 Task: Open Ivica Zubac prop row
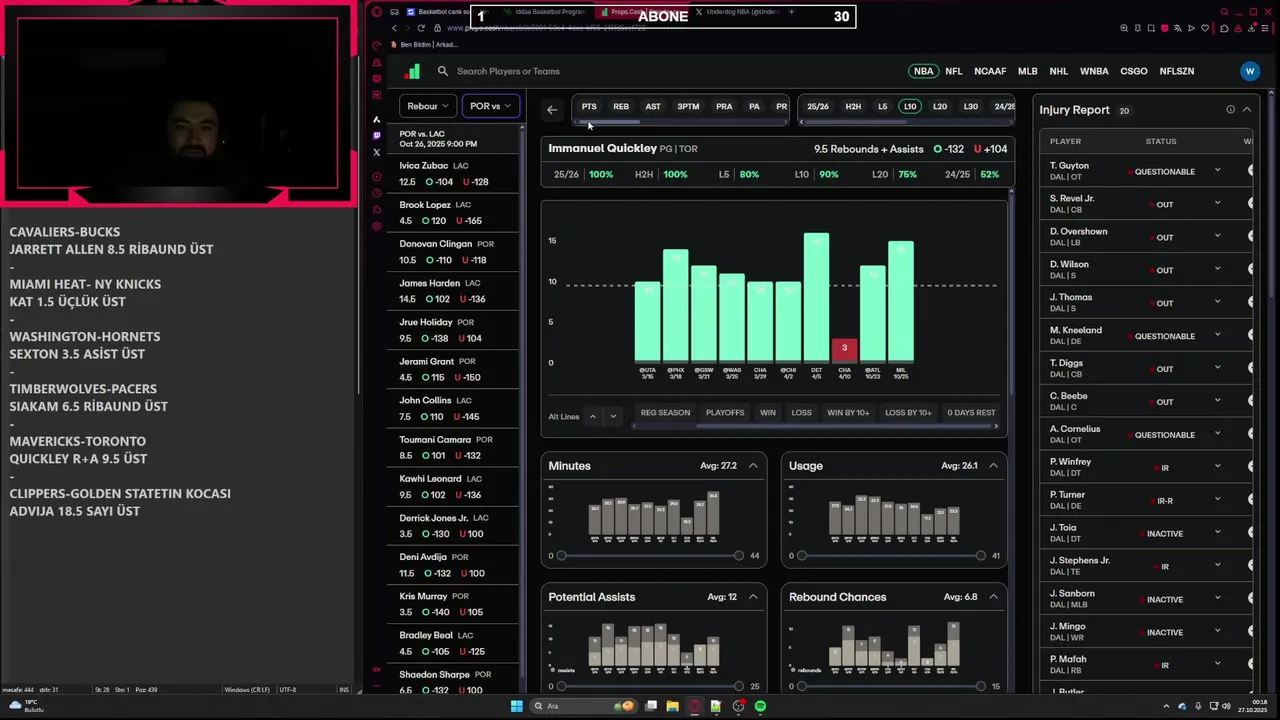tap(455, 173)
